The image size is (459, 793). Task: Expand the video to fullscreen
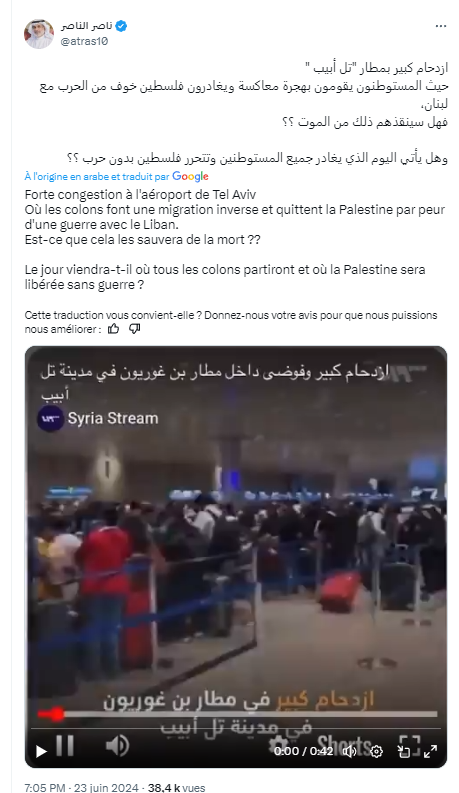point(430,751)
